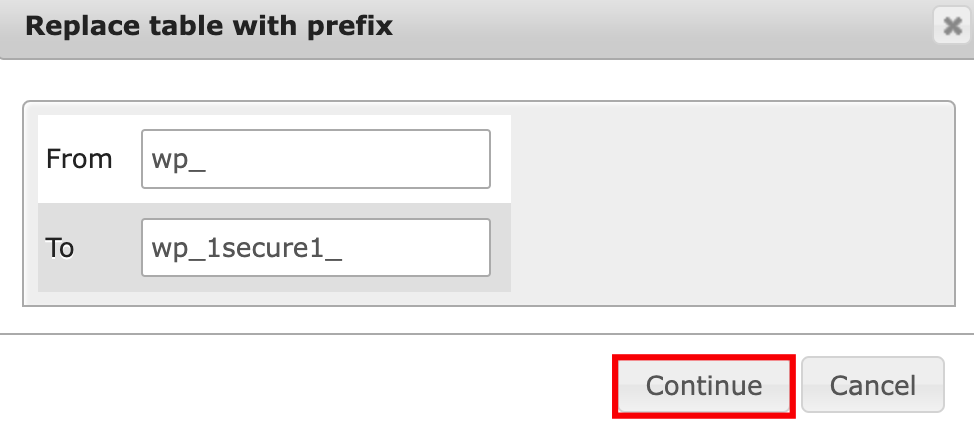Viewport: 974px width, 432px height.
Task: Cancel the prefix replacement
Action: click(x=872, y=385)
